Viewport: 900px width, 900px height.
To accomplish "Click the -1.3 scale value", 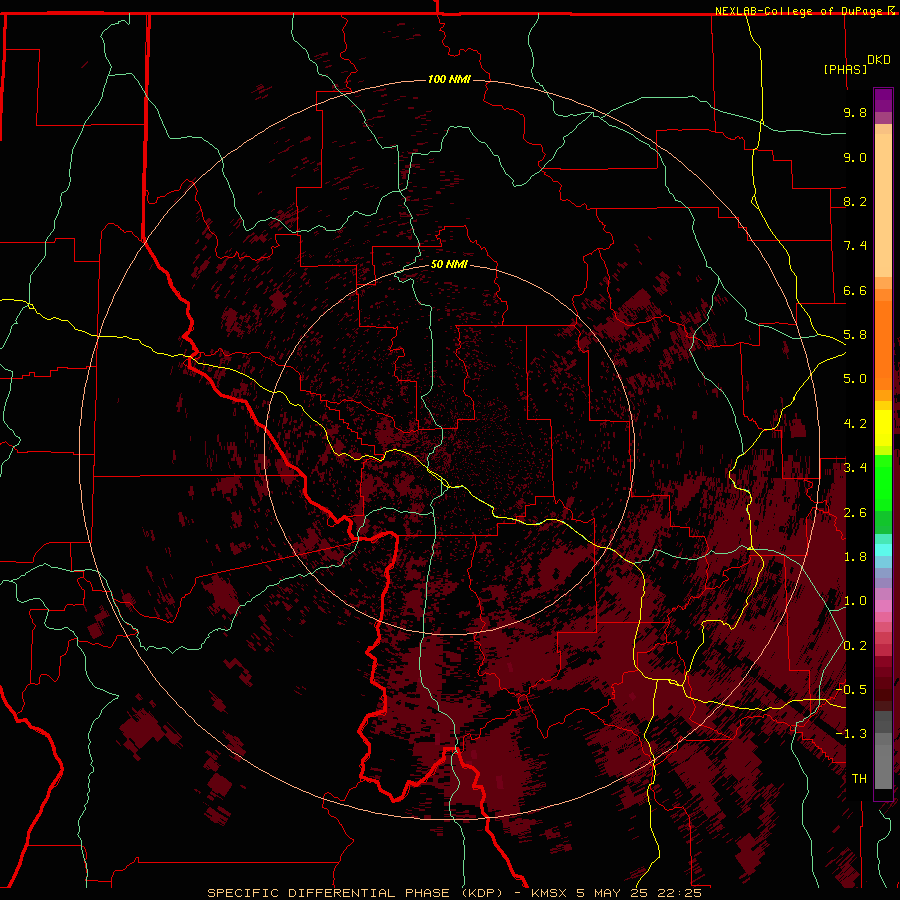I will coord(852,734).
